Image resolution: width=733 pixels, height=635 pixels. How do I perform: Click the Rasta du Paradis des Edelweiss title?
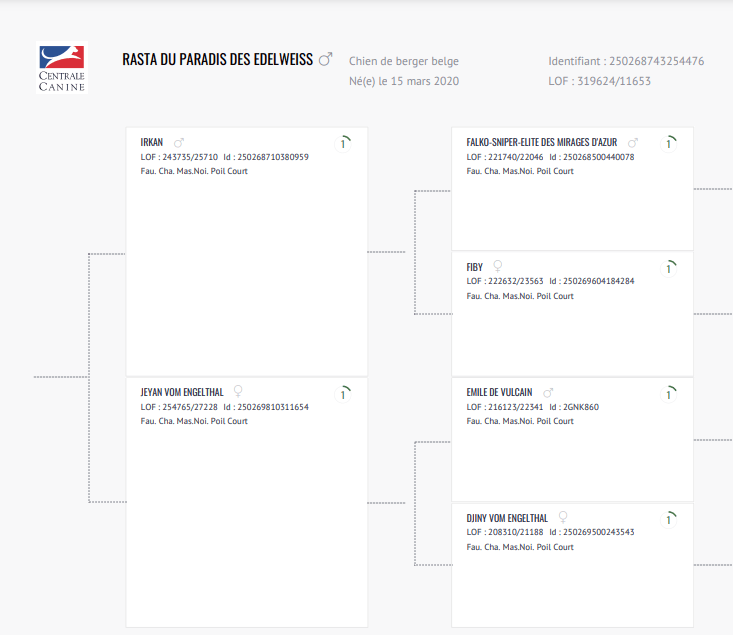click(217, 60)
